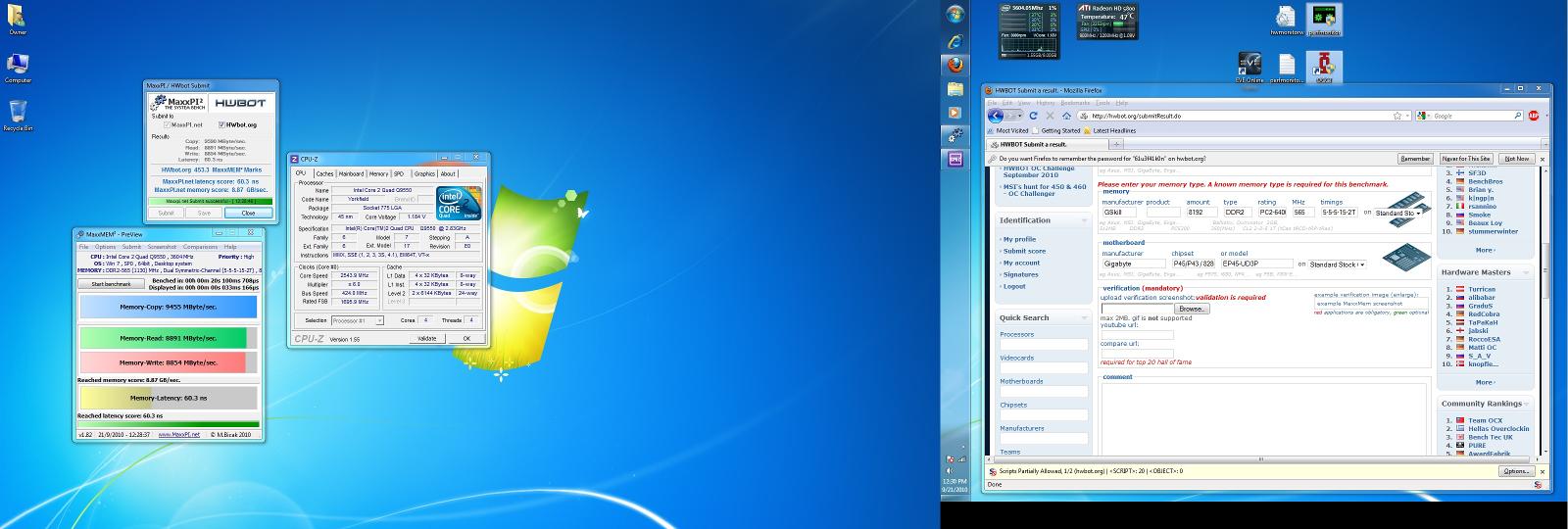Click the search magnifier in Google box

[x=1517, y=116]
